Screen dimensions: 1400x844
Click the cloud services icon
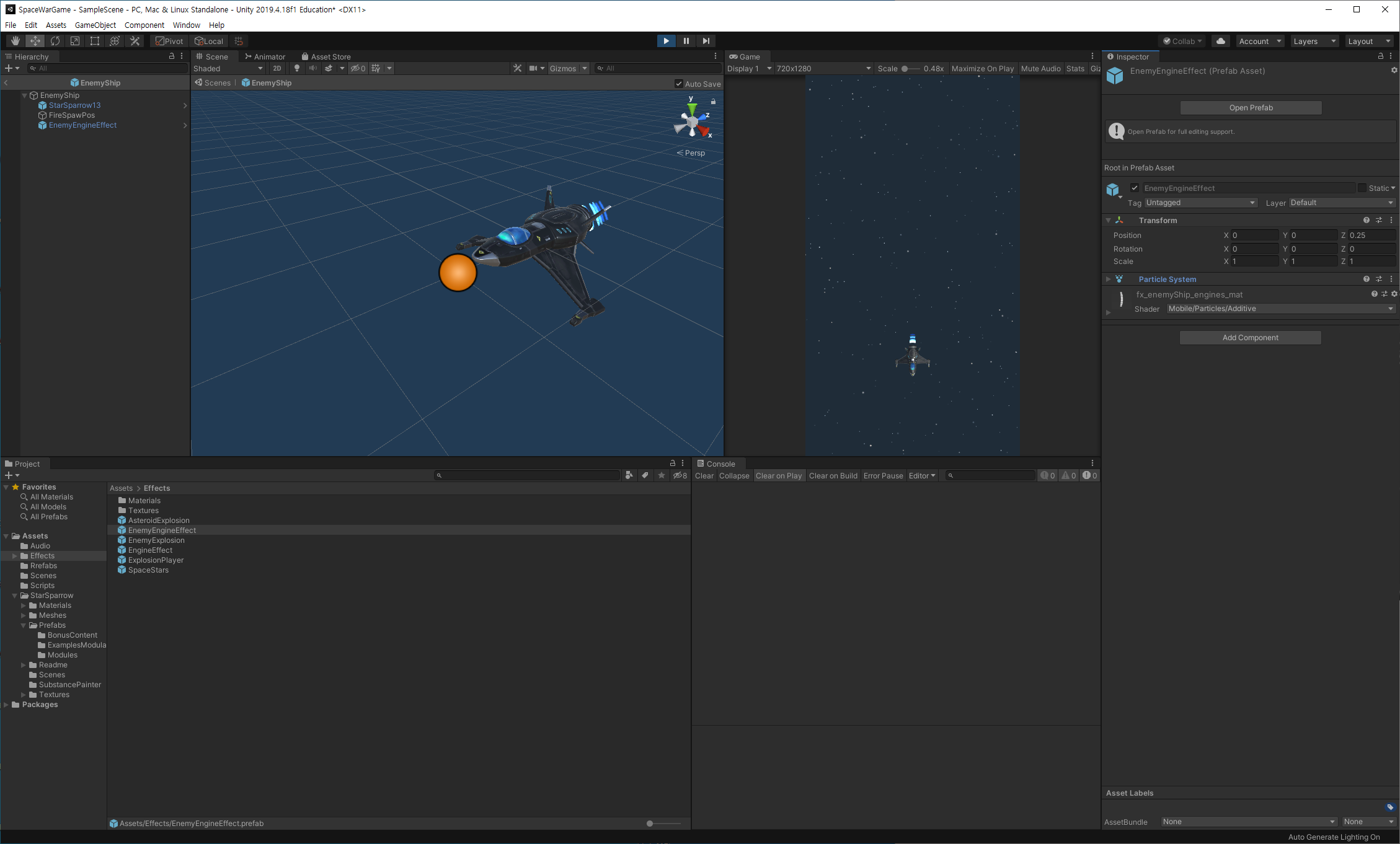[x=1220, y=41]
